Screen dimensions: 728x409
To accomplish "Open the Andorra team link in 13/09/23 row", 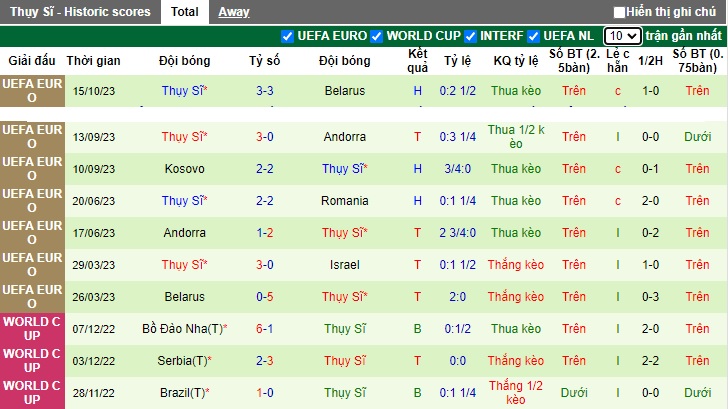I will coord(345,137).
